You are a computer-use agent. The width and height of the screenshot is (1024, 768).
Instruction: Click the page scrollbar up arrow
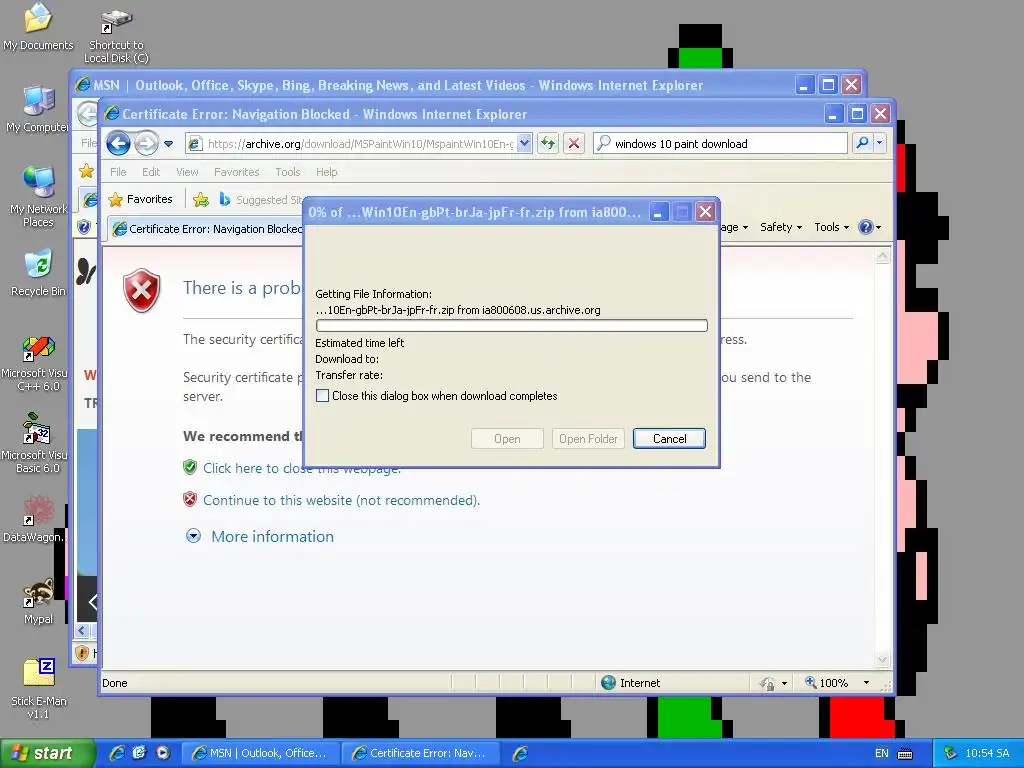pos(882,256)
